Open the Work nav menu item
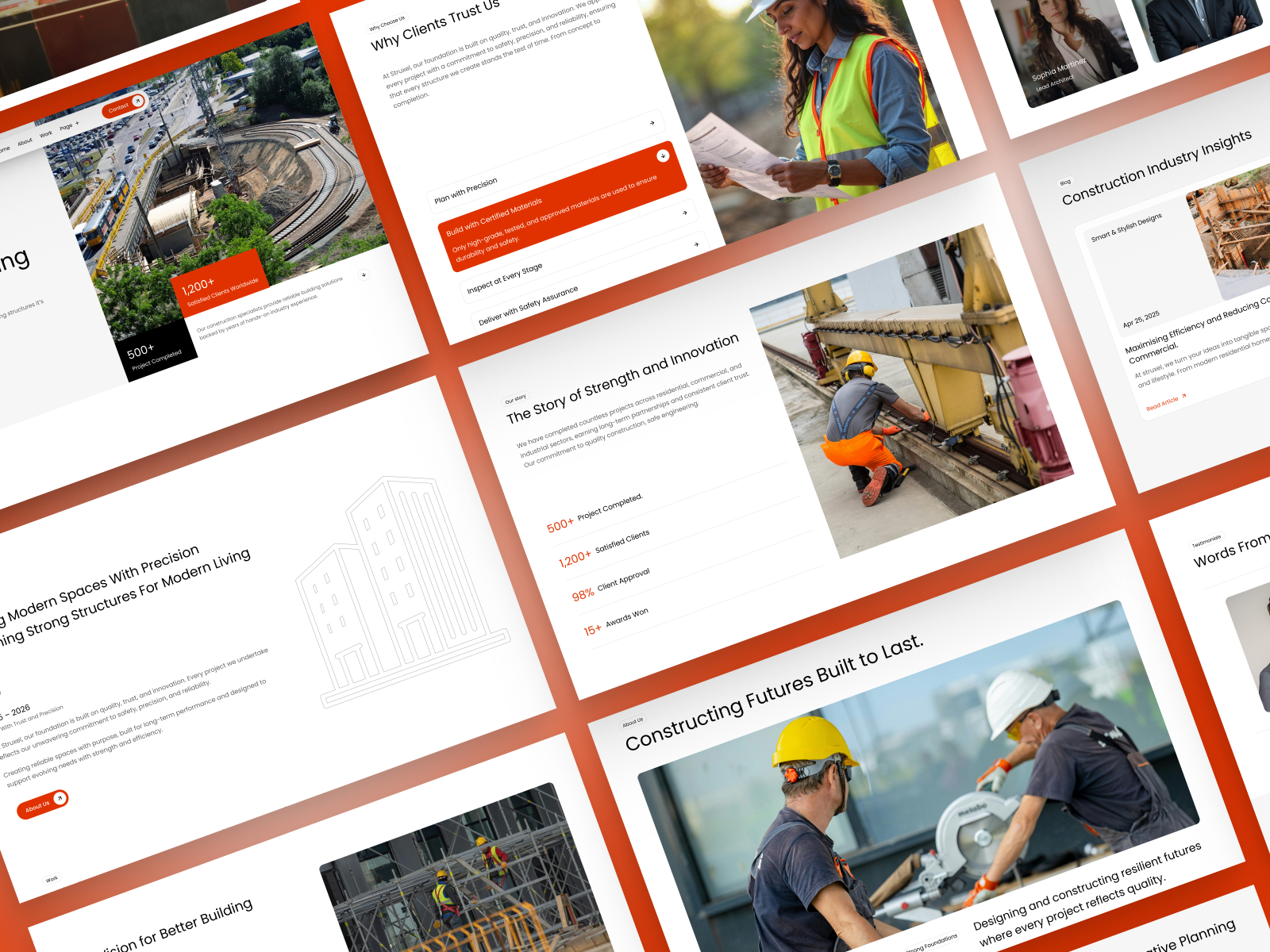Image resolution: width=1270 pixels, height=952 pixels. point(46,134)
